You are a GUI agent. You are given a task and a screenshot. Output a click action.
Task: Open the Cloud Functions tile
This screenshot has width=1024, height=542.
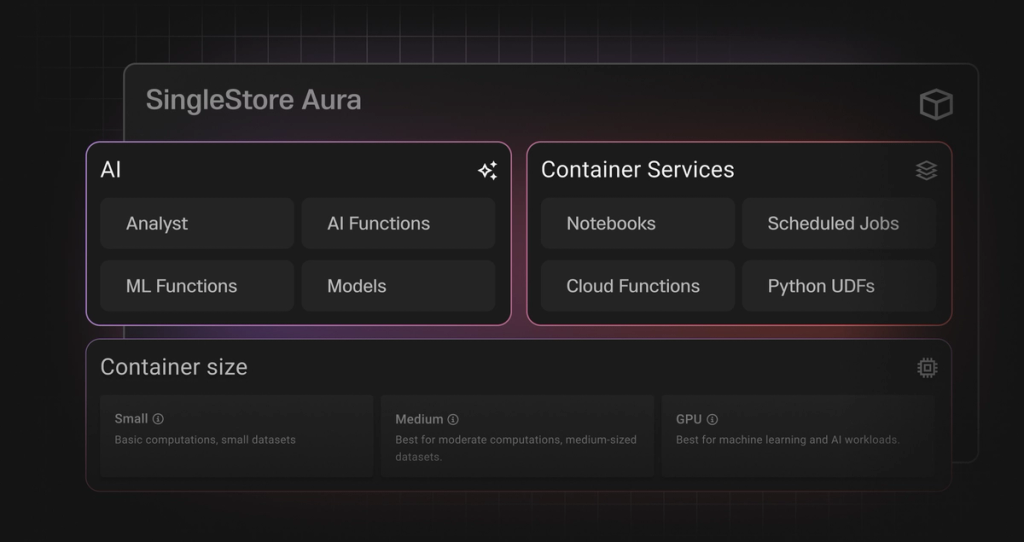click(637, 286)
